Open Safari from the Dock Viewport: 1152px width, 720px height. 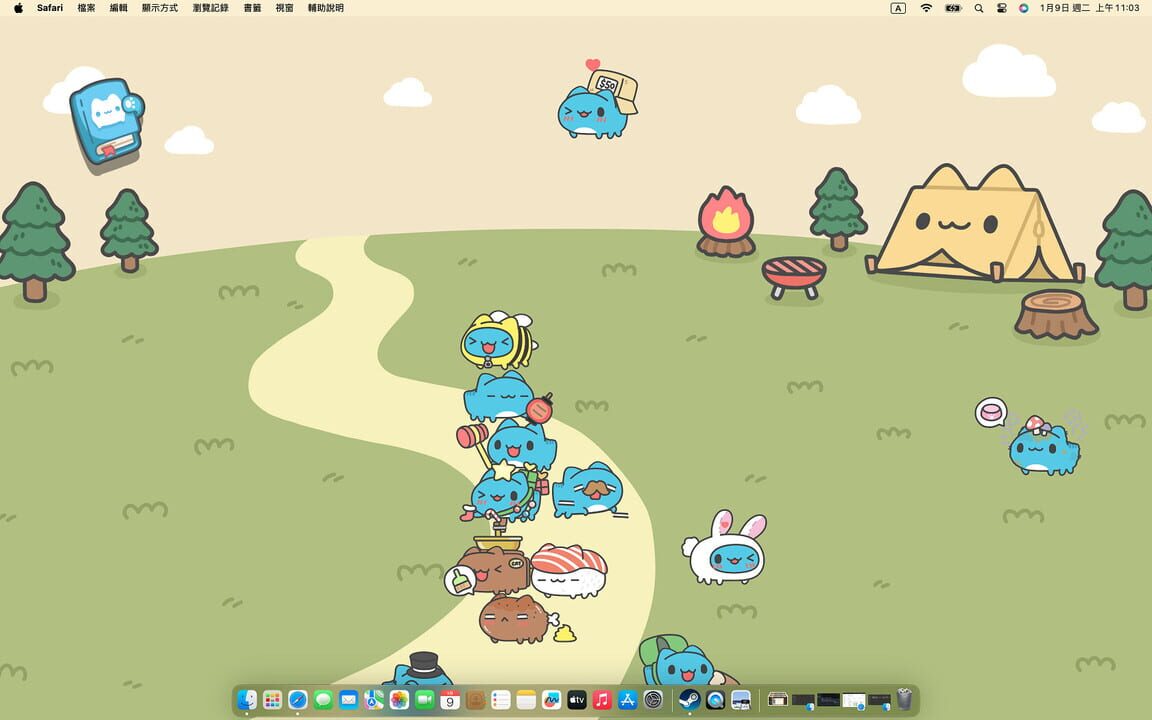(297, 700)
